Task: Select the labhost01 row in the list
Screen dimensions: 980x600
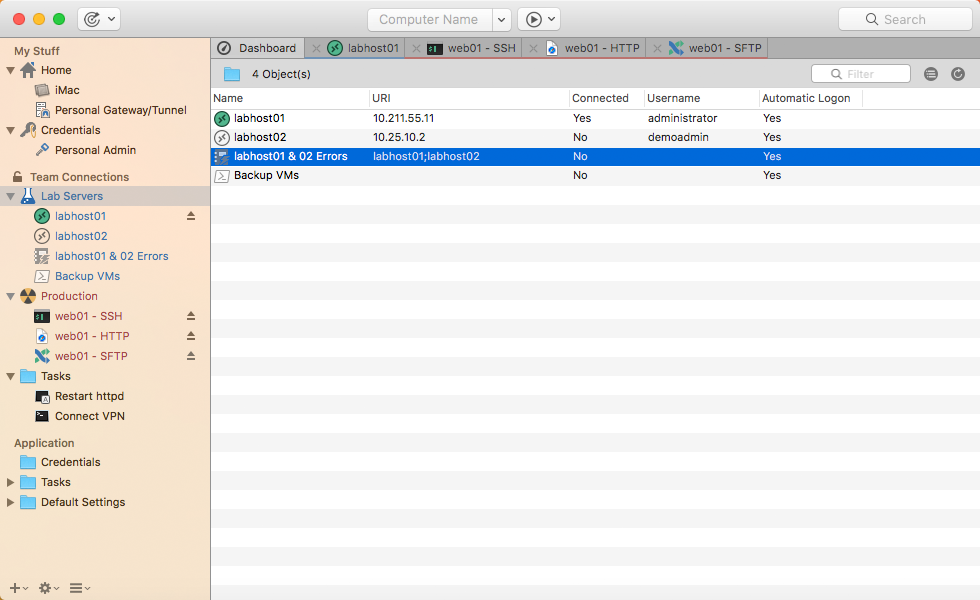Action: click(596, 119)
